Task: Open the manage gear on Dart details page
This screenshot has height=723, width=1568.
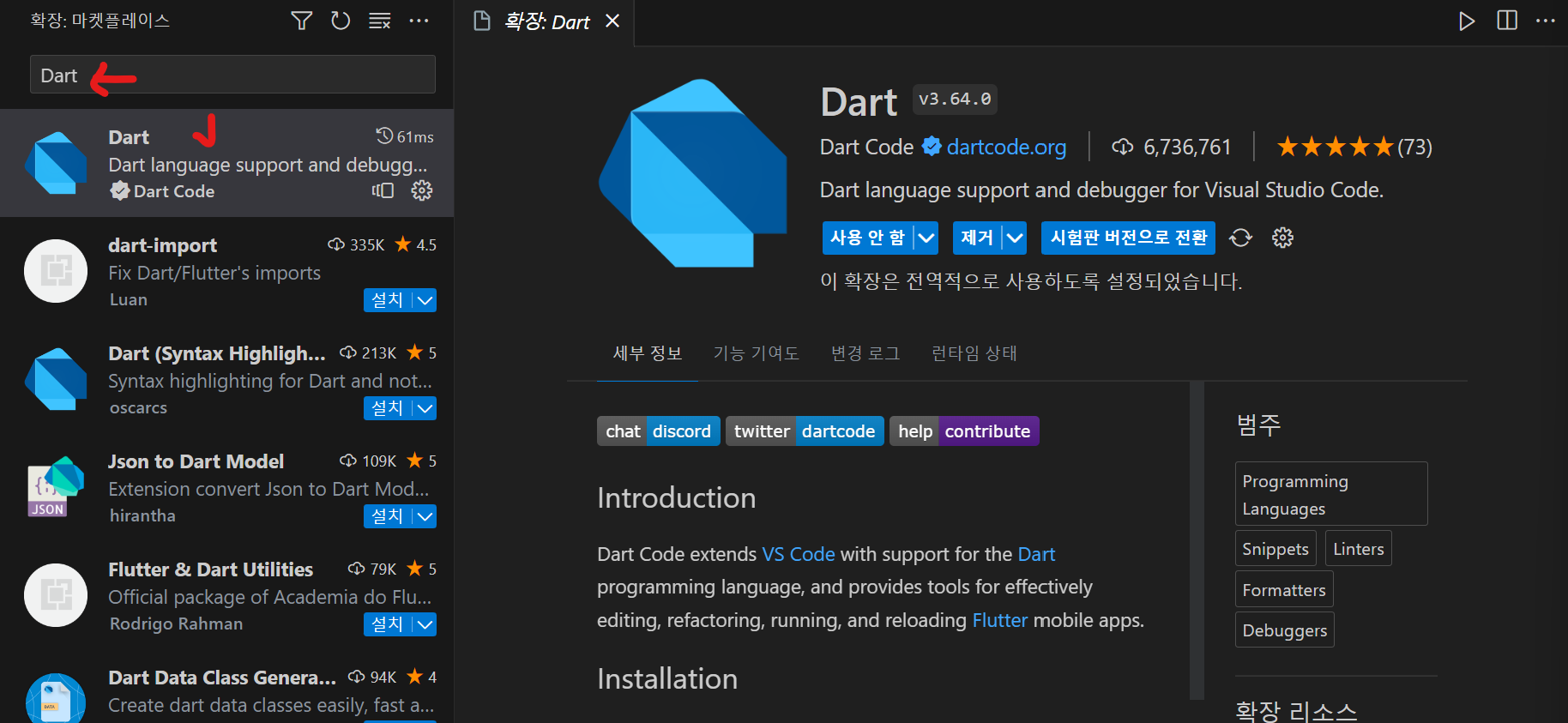Action: point(1282,238)
